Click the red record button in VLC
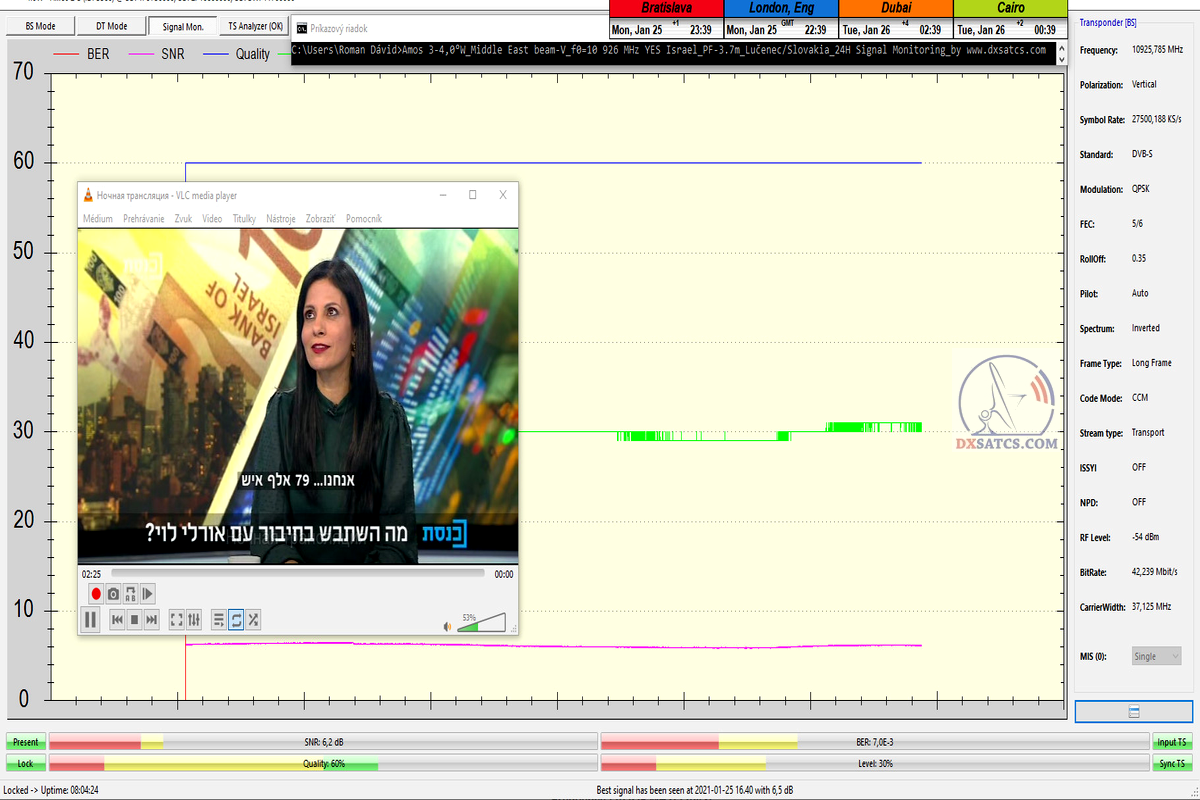Viewport: 1200px width, 800px height. (96, 594)
